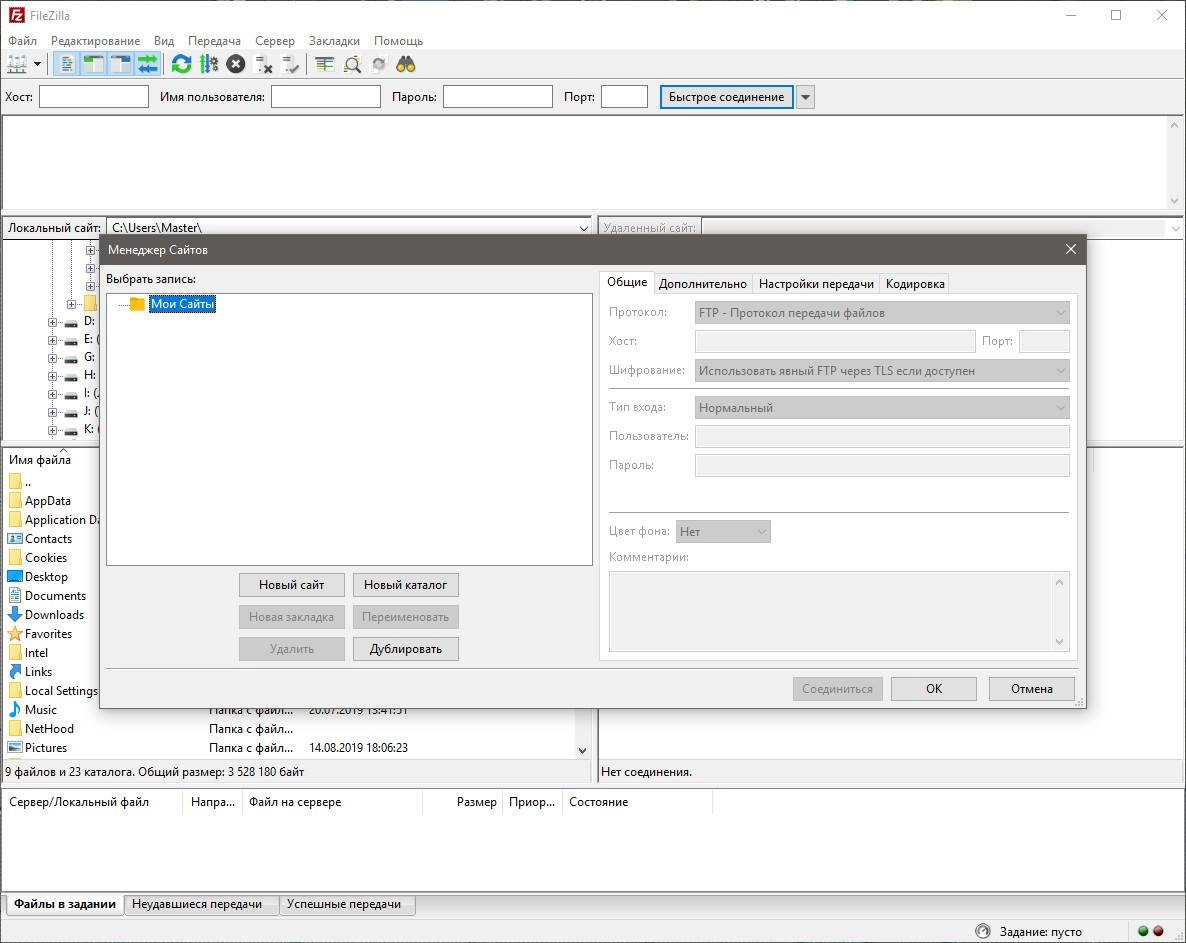Screen dimensions: 1186x943
Task: Toggle the directory comparison icon
Action: (352, 65)
